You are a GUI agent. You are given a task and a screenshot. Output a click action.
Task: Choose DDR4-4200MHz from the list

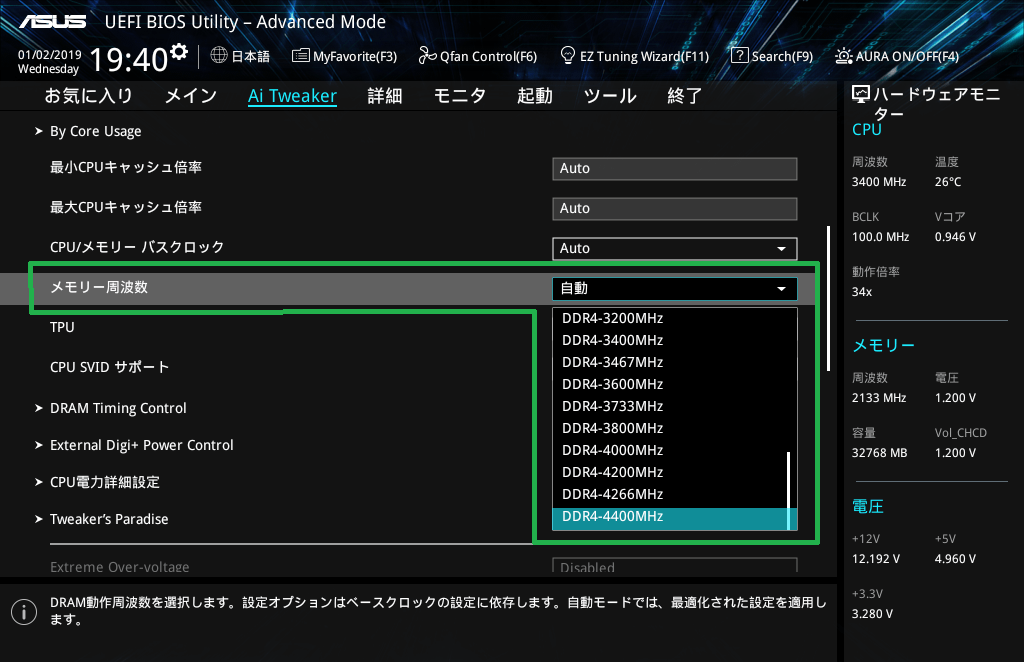click(670, 472)
